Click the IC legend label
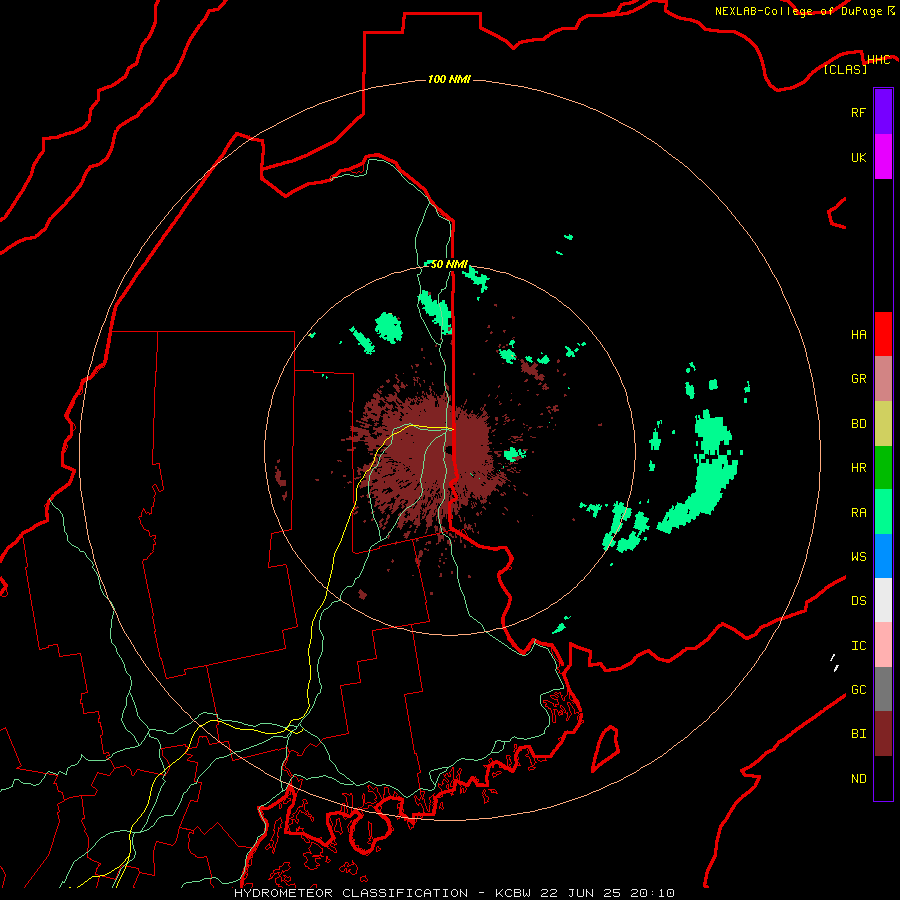The image size is (900, 900). pos(858,646)
